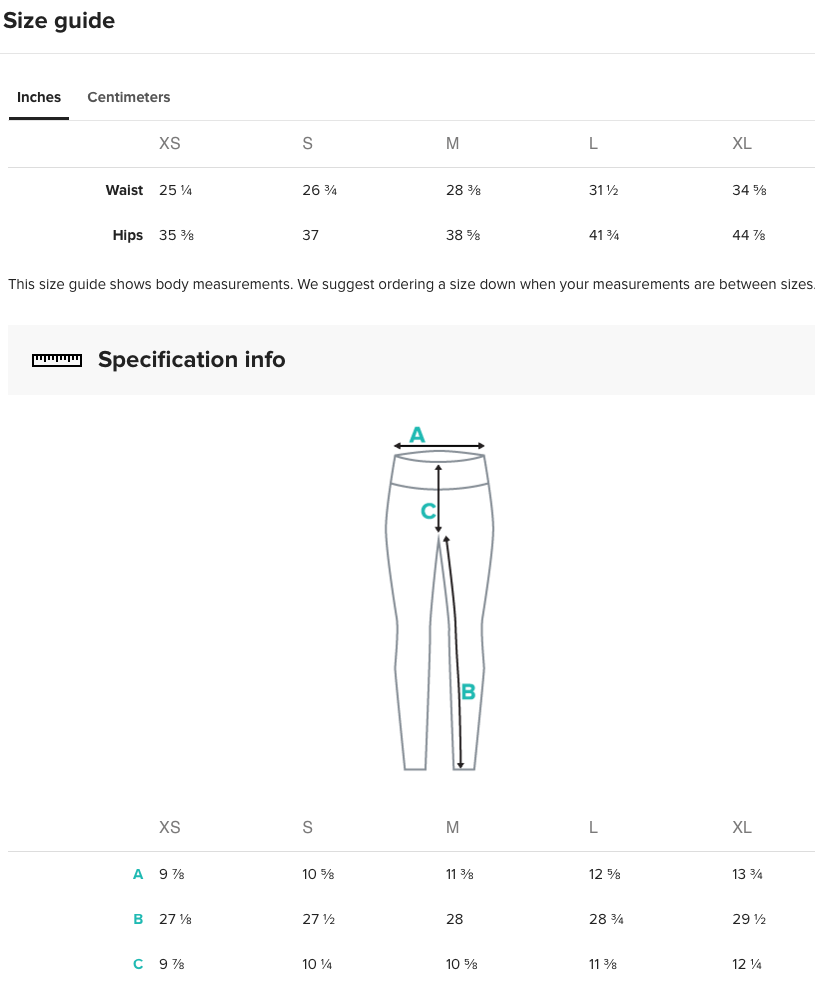Select the M size column in specifications
Screen dimensions: 815x988
(452, 827)
